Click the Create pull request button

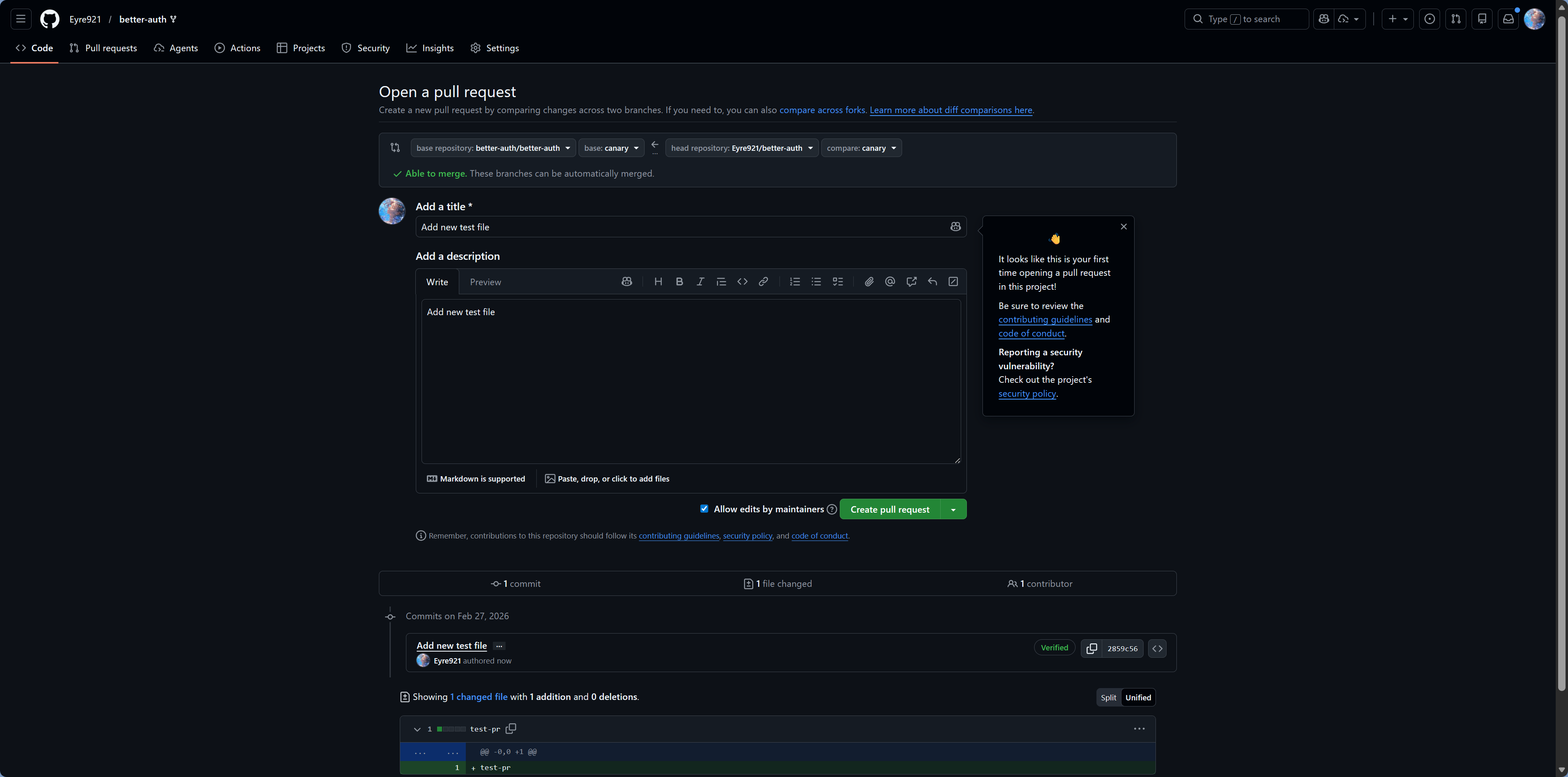tap(889, 509)
